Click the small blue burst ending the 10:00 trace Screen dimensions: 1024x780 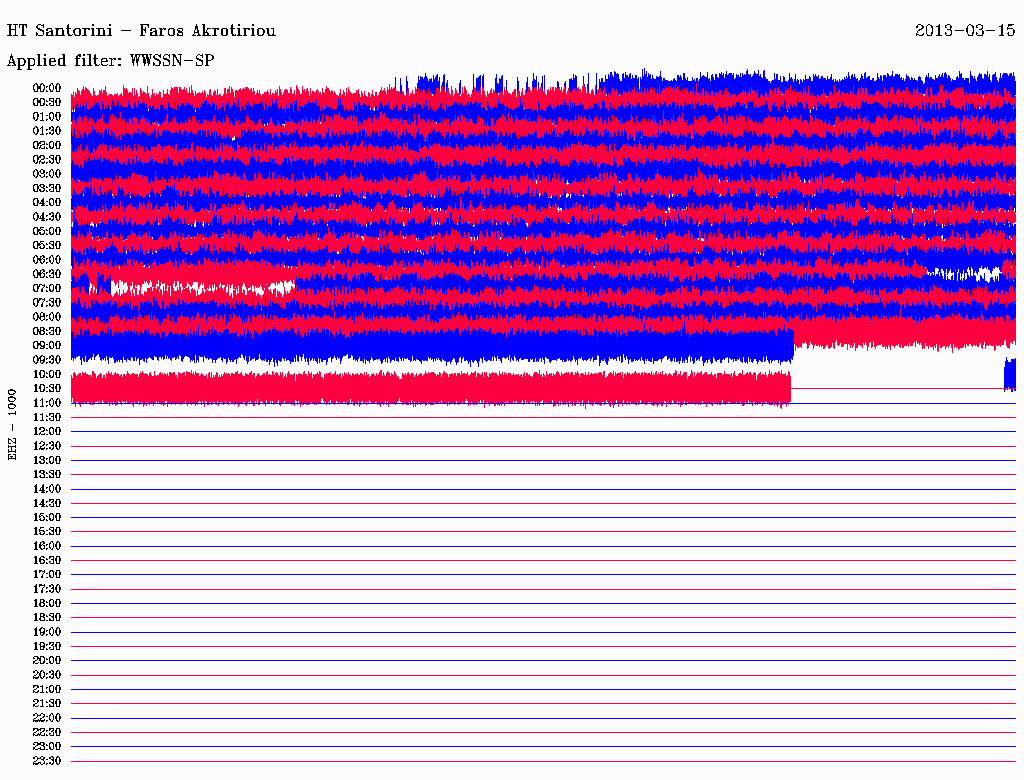coord(1009,374)
